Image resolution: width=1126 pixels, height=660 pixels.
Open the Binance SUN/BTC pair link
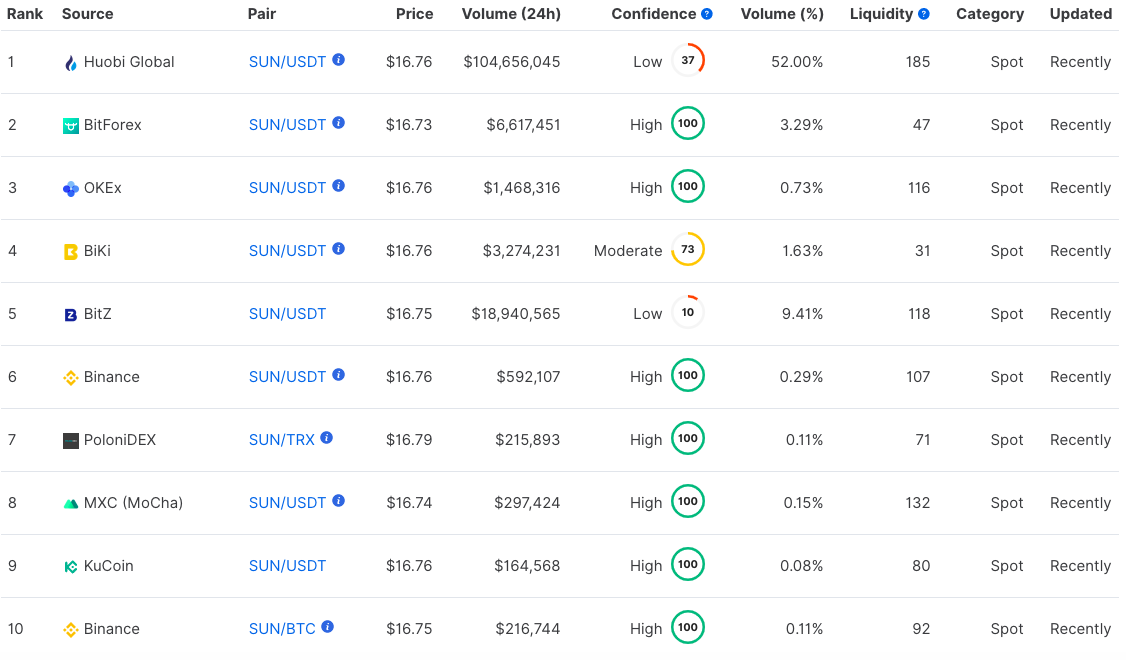(282, 629)
